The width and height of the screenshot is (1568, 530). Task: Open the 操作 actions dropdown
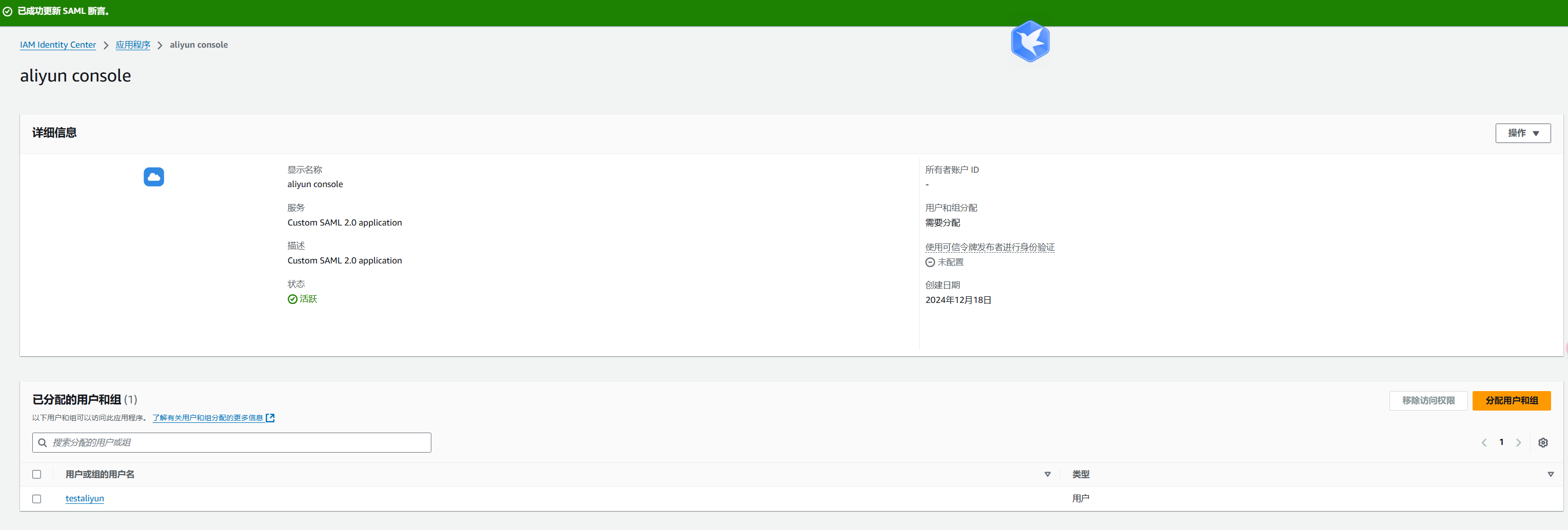coord(1522,133)
